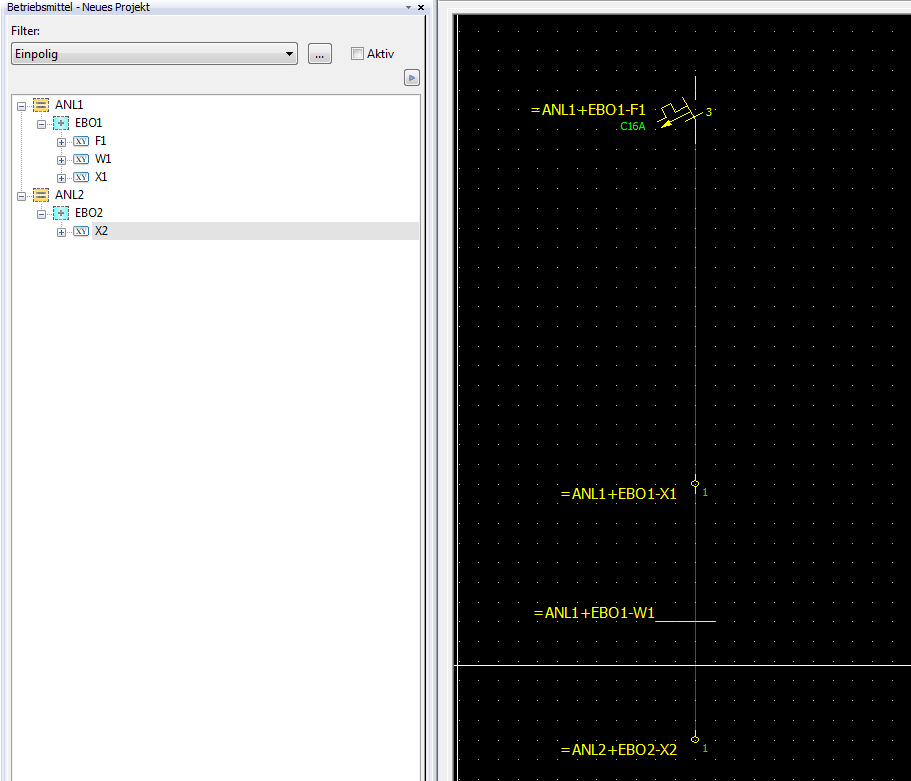Select ANL1 in the device tree
Image resolution: width=911 pixels, height=781 pixels.
click(x=69, y=105)
